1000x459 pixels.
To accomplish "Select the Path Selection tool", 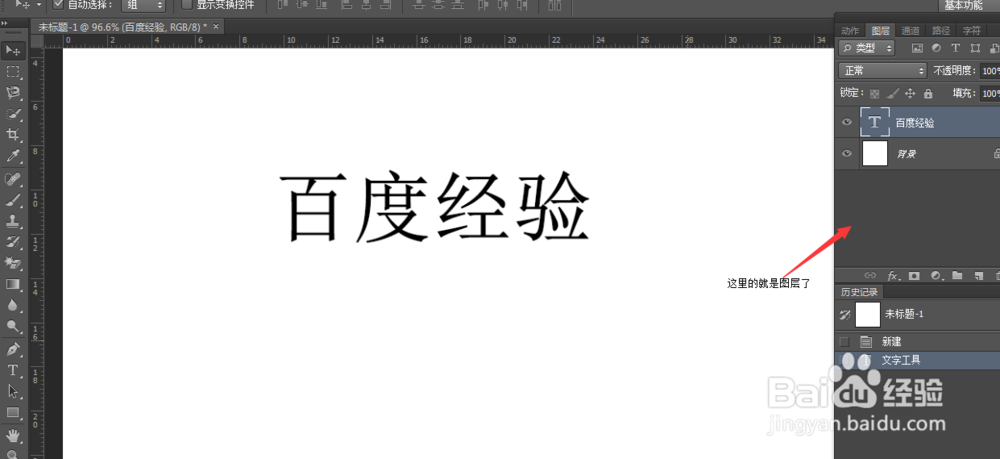I will tap(13, 391).
